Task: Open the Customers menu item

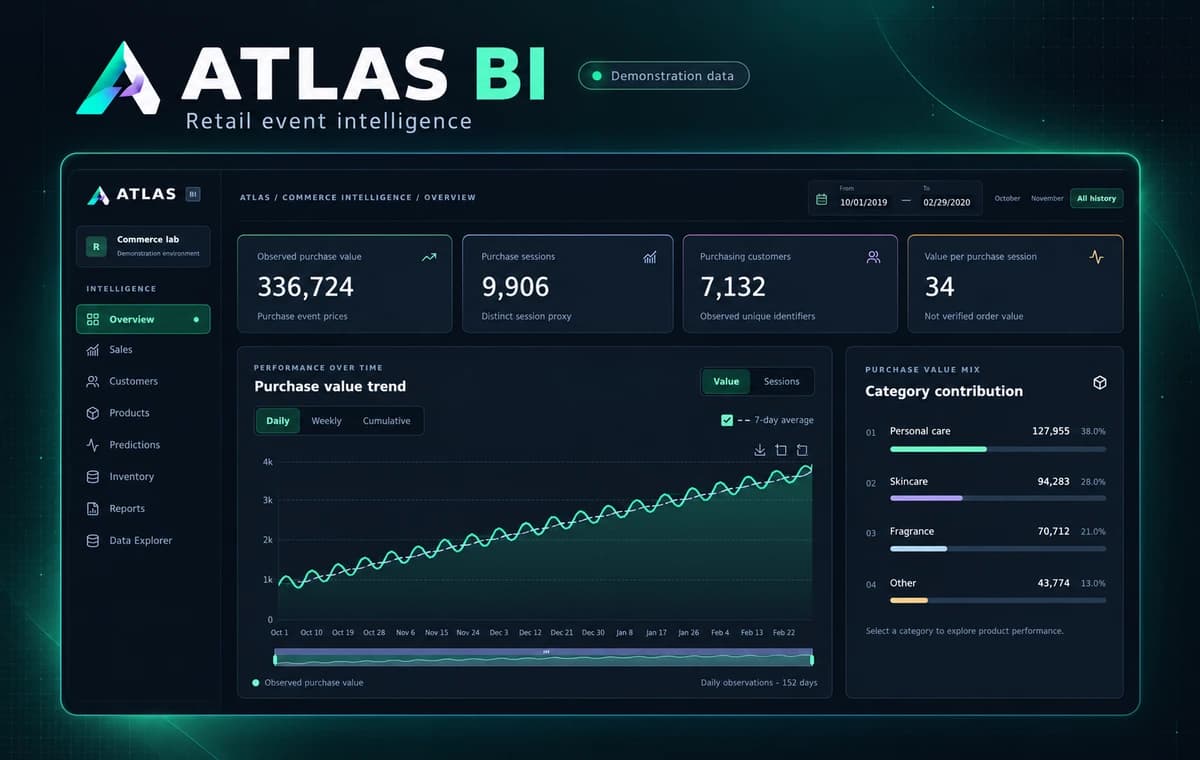Action: 143,381
